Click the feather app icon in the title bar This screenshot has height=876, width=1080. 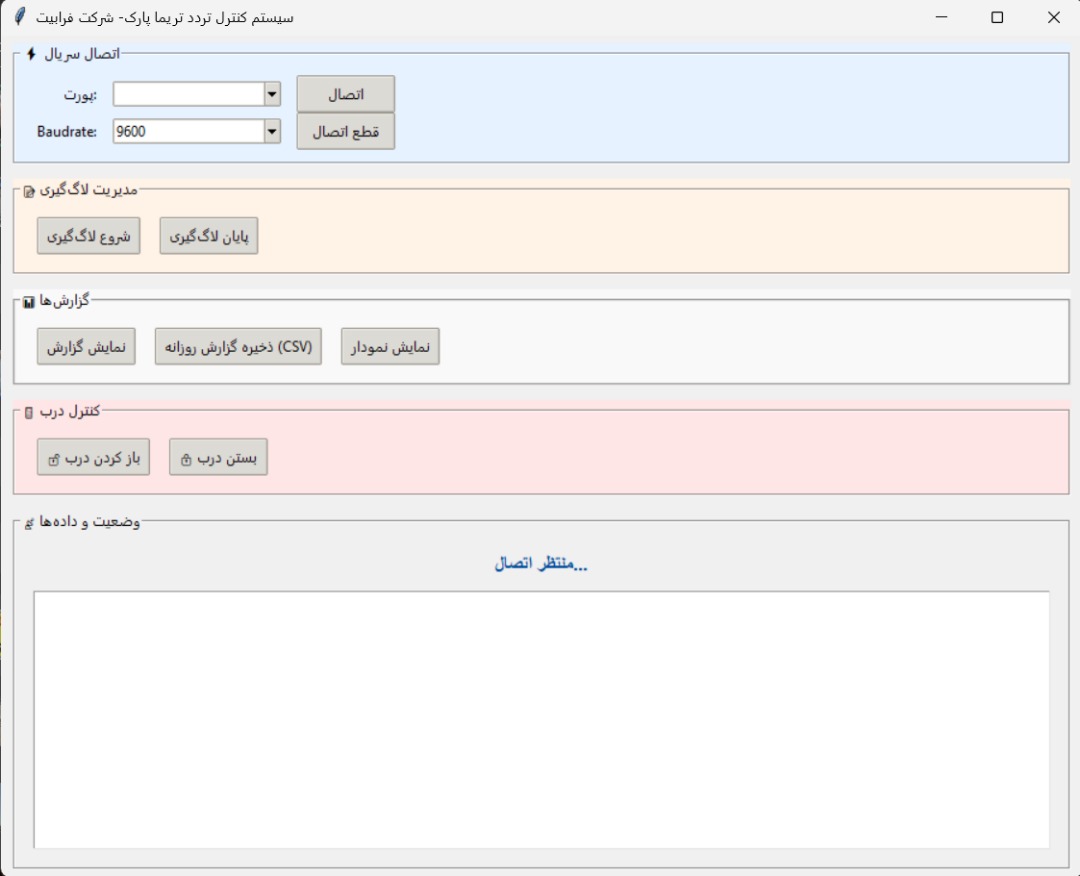[20, 17]
